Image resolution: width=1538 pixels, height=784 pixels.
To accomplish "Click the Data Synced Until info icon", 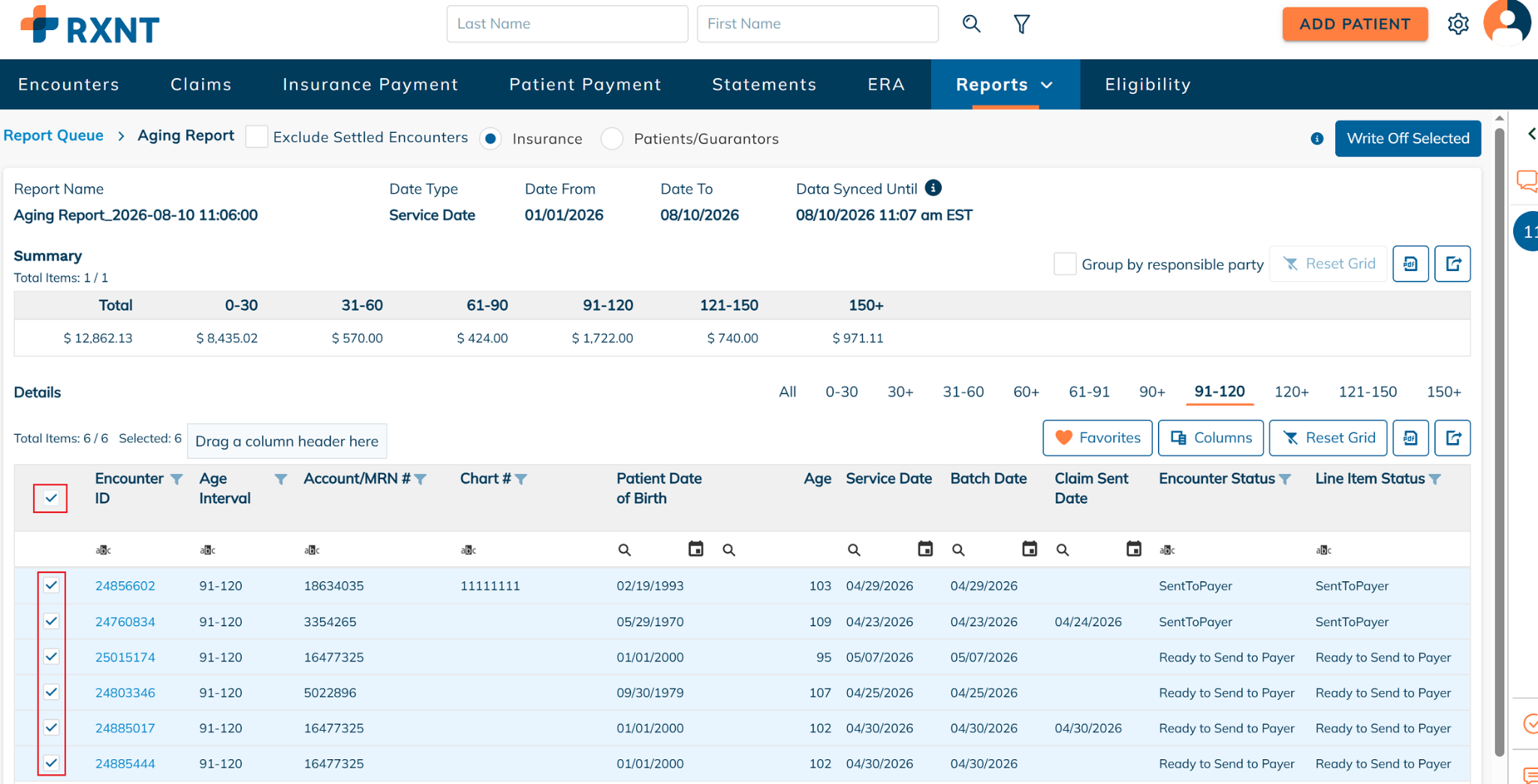I will point(933,188).
